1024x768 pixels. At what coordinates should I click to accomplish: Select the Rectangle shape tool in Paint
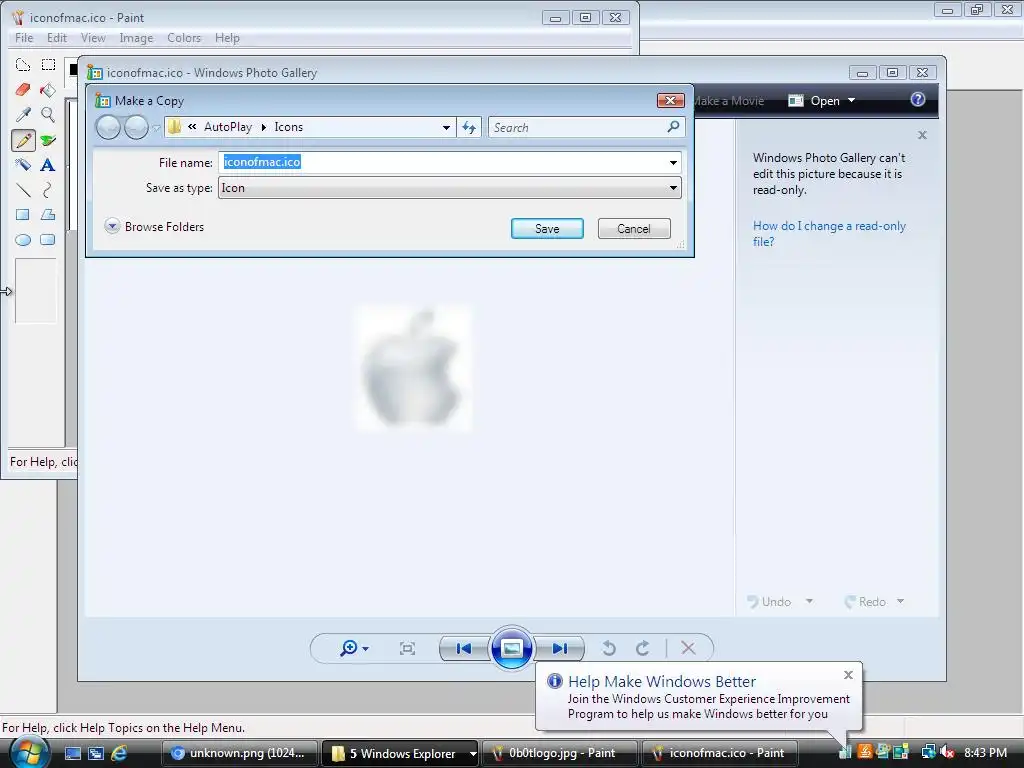(23, 215)
